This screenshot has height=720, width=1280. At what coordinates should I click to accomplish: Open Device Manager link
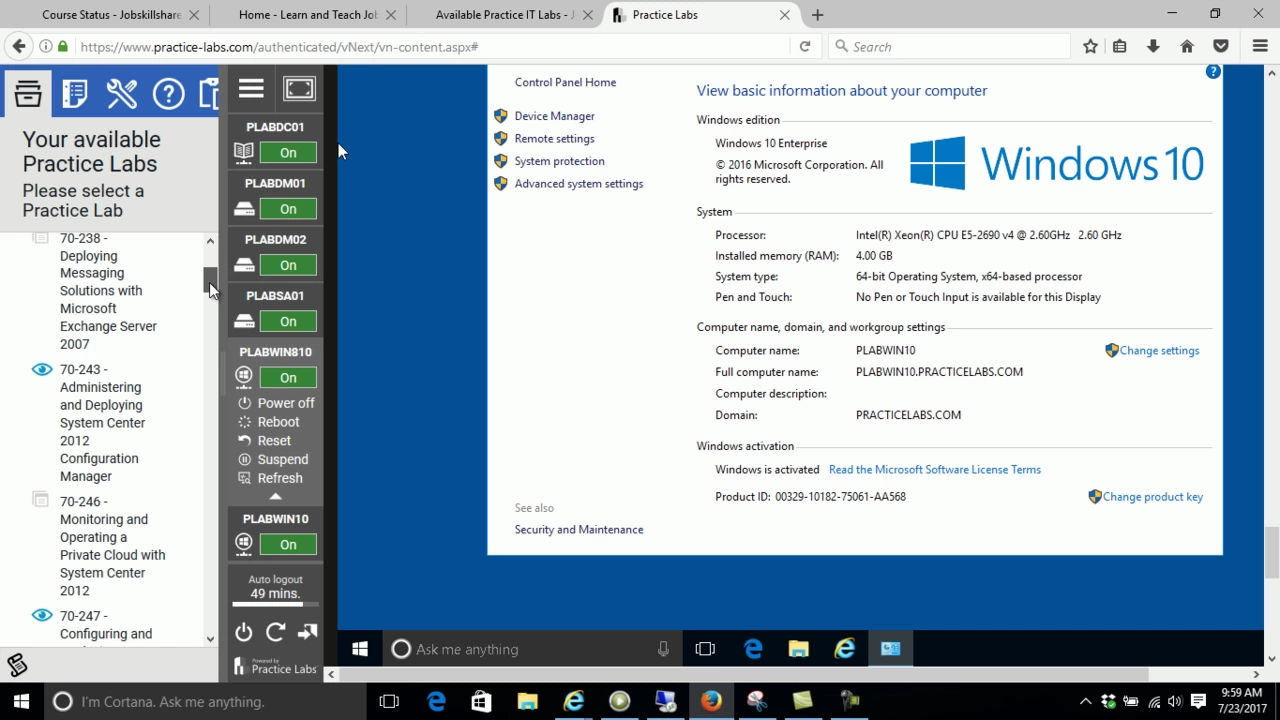point(554,116)
